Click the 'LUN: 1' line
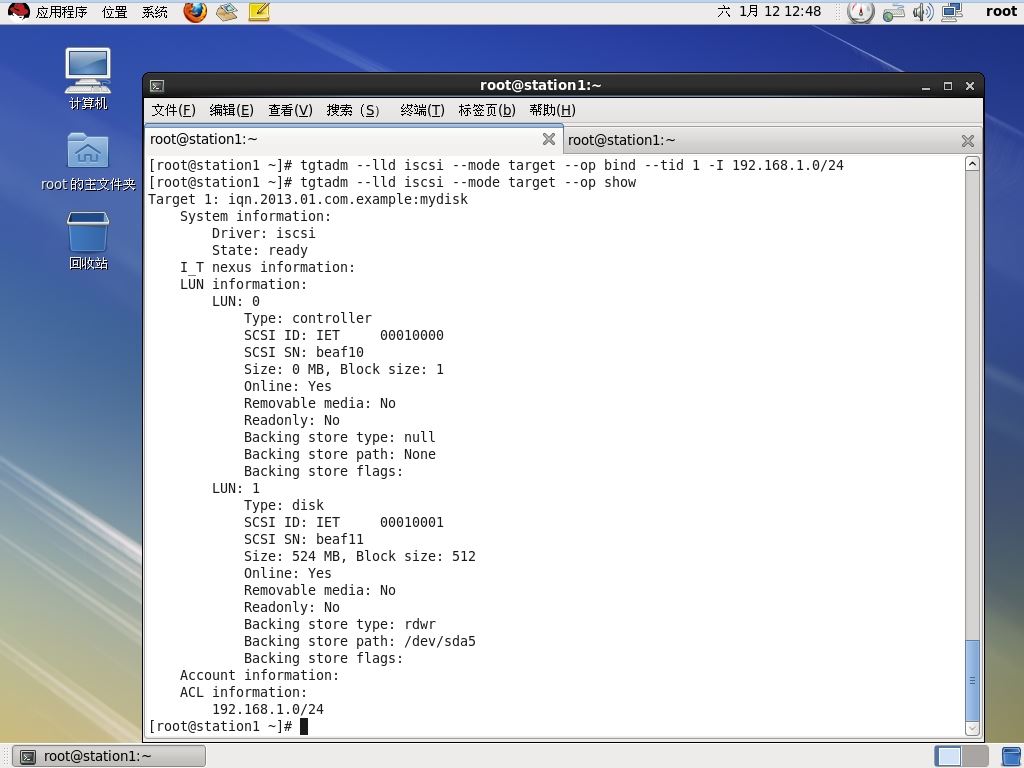Image resolution: width=1024 pixels, height=768 pixels. click(236, 488)
